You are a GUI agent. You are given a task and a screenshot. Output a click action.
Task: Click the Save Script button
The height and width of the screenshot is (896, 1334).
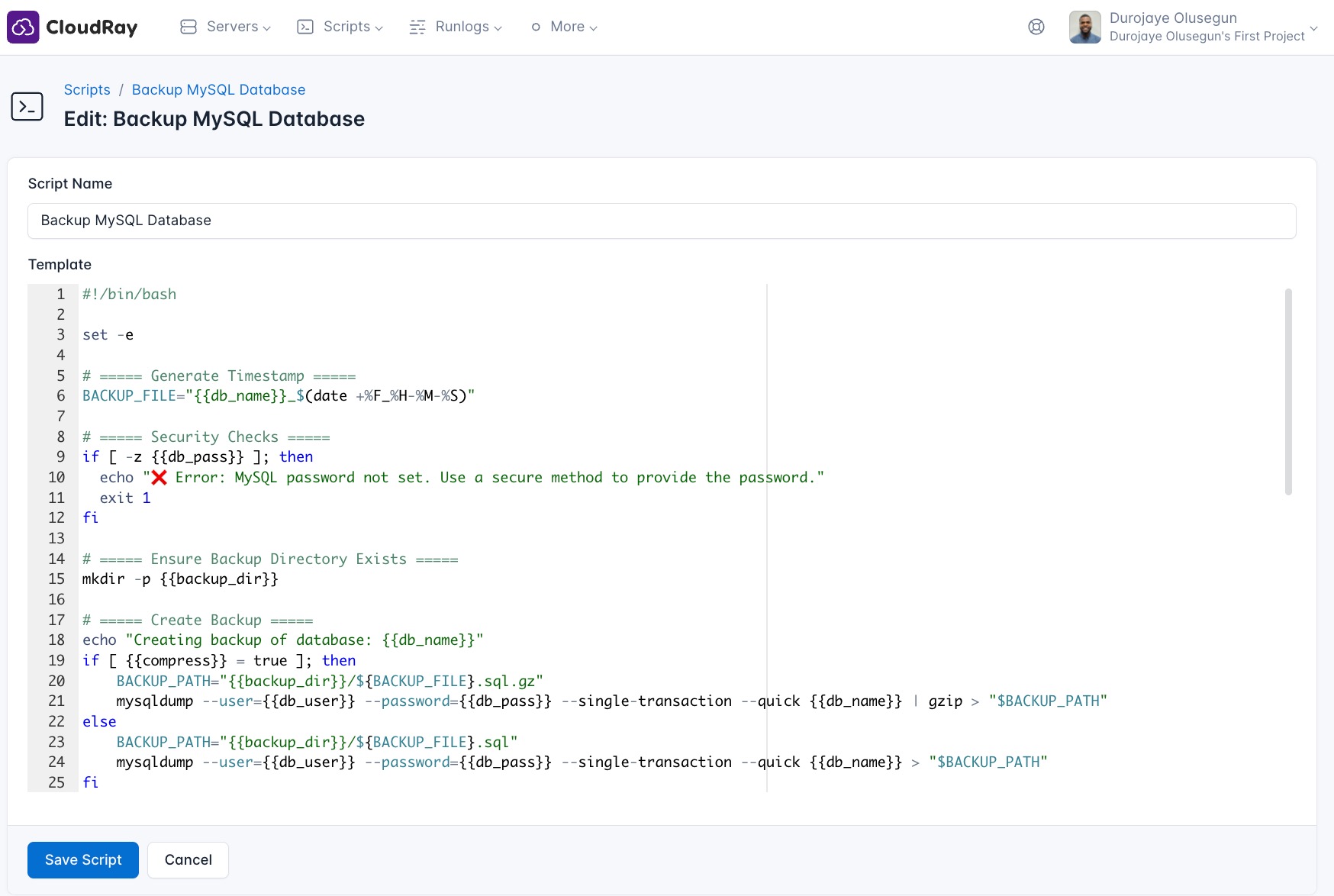(x=83, y=860)
